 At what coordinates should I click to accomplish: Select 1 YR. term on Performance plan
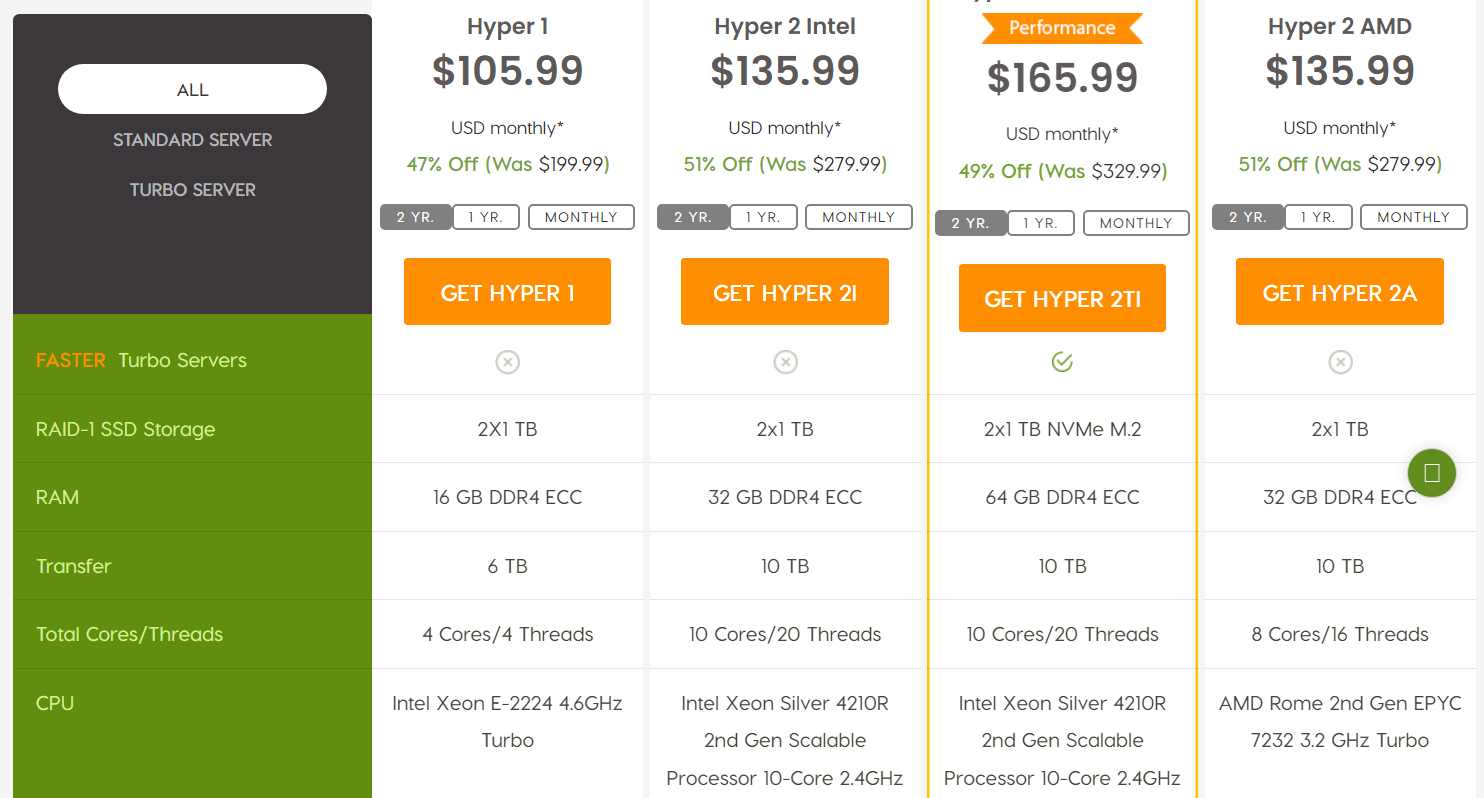[x=1040, y=223]
